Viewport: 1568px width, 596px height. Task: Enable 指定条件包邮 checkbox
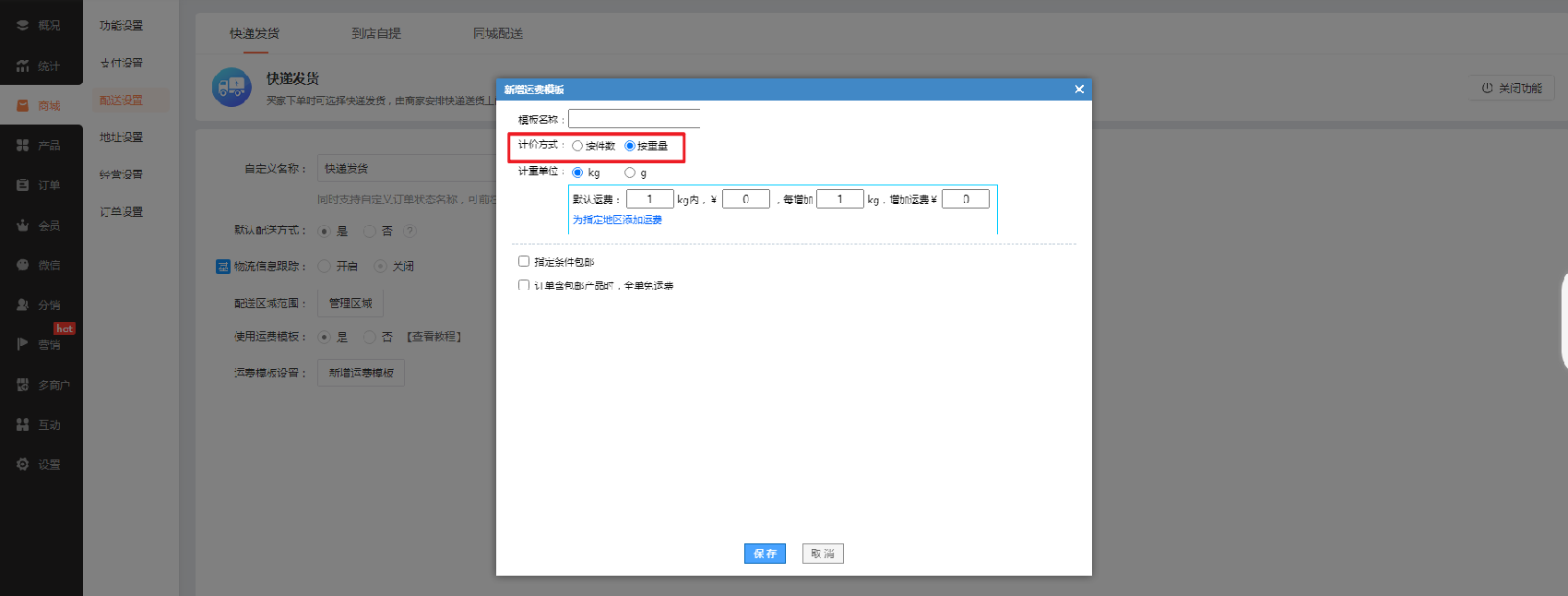524,261
